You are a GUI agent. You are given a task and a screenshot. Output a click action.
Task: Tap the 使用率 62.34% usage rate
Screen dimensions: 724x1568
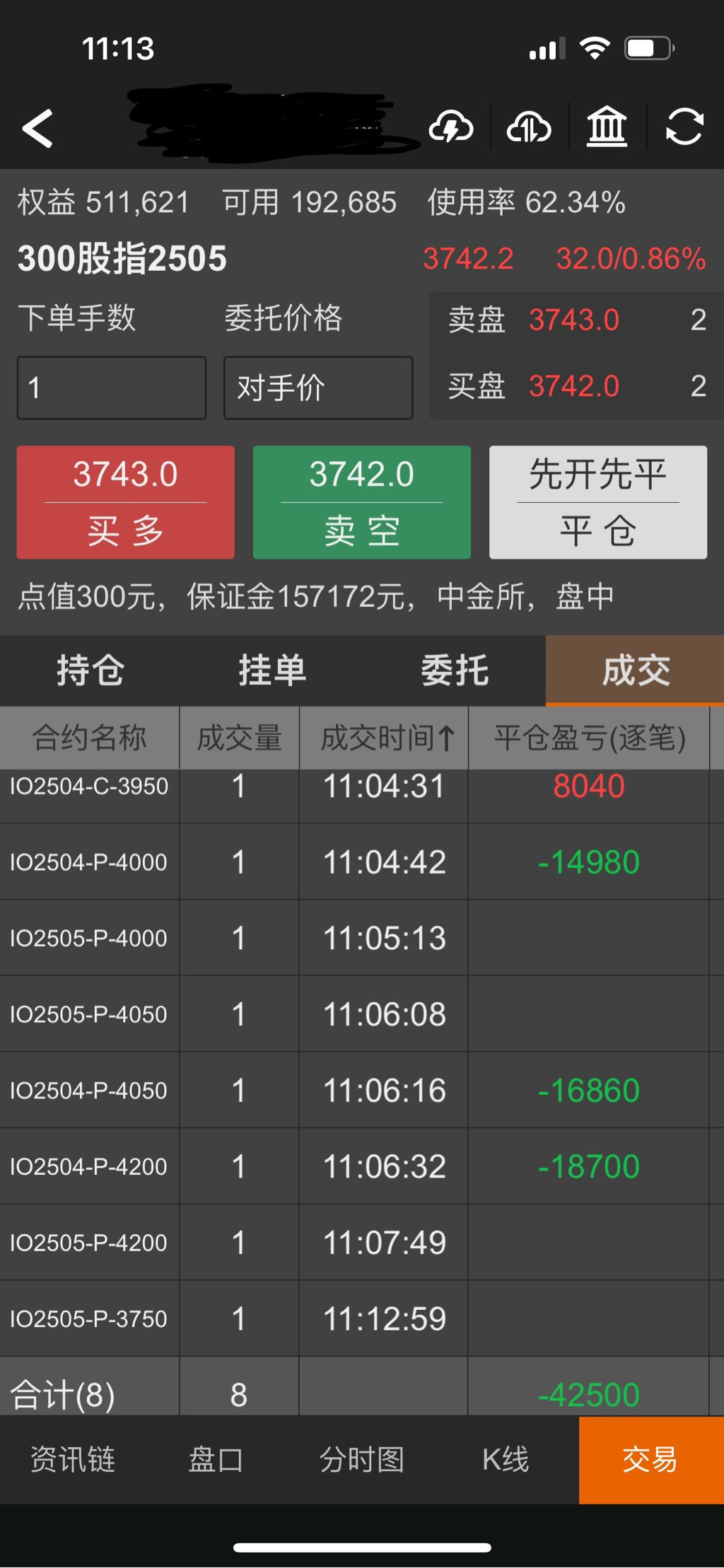526,202
